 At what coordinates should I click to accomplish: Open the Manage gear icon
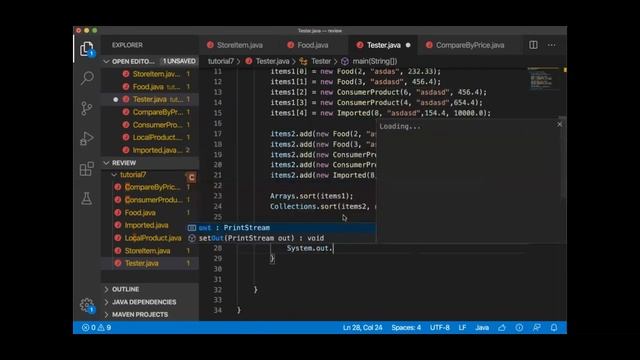(x=87, y=305)
